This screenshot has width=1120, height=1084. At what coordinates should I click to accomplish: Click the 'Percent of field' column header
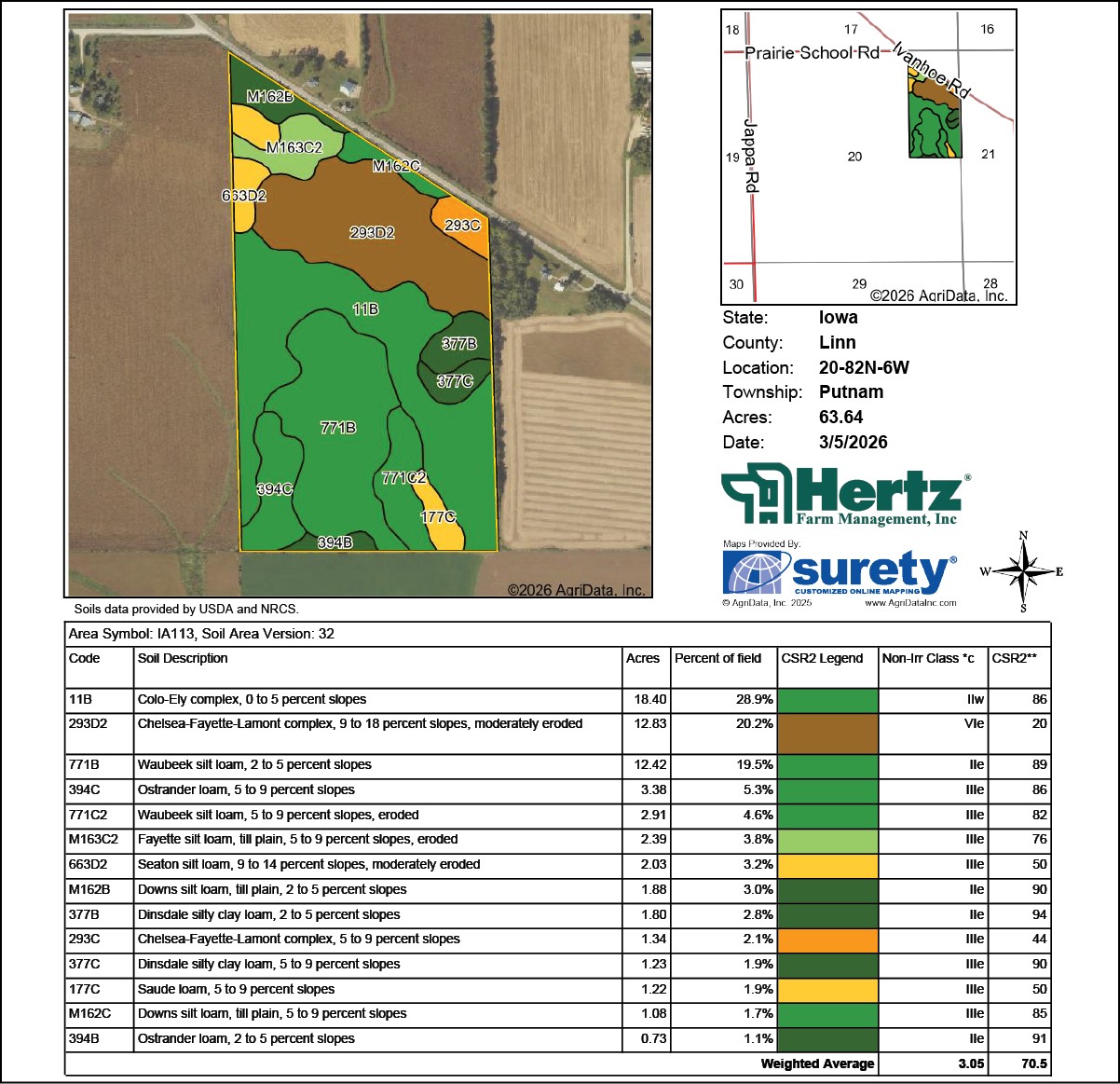point(717,658)
